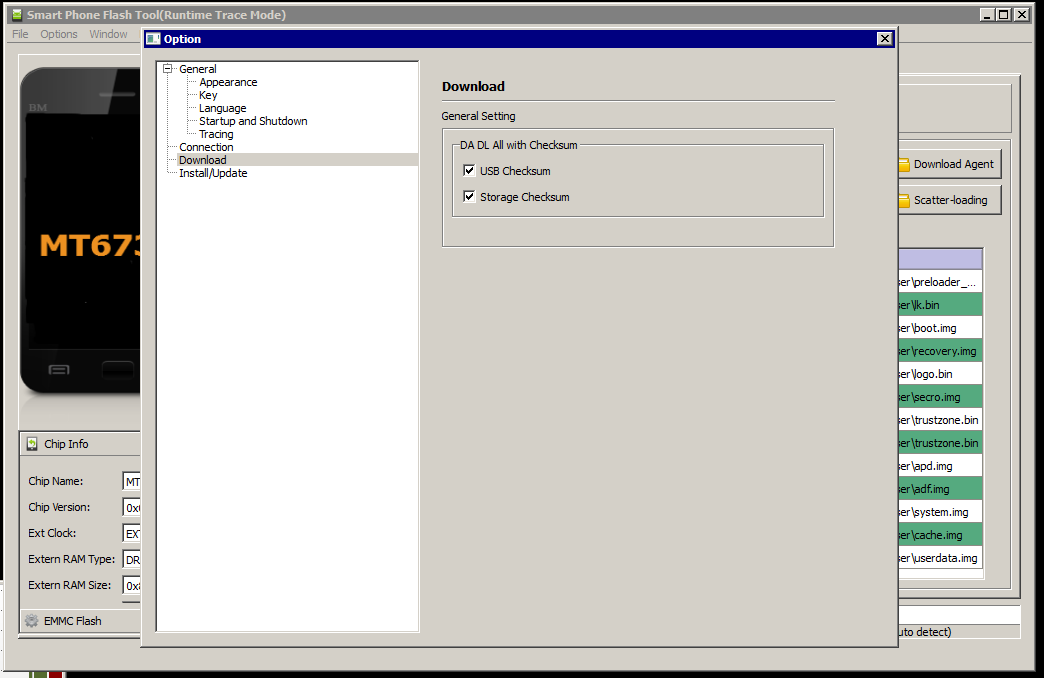The height and width of the screenshot is (678, 1044).
Task: Maximize the Smart Phone Flash Tool window
Action: coord(1003,15)
